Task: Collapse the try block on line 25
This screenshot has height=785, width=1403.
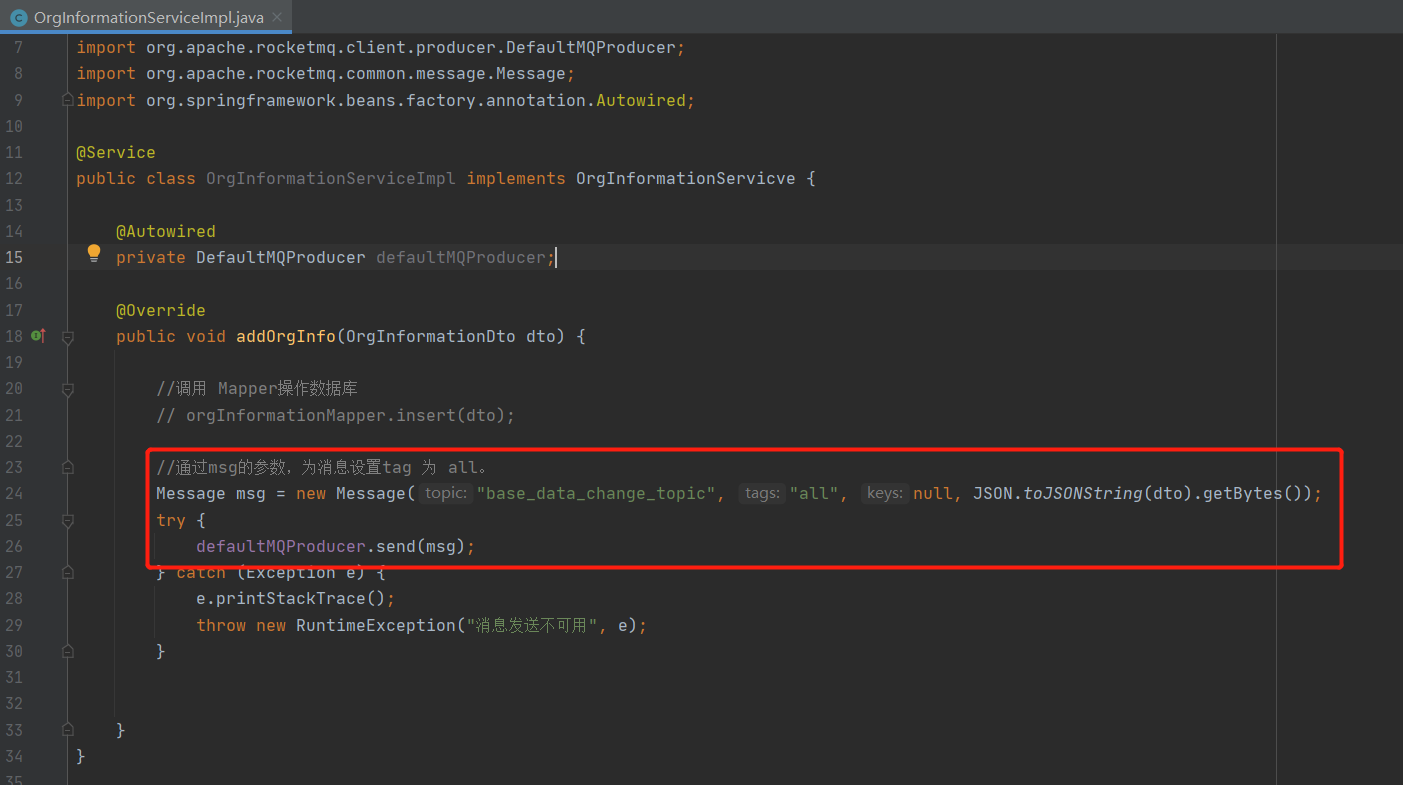Action: (68, 520)
